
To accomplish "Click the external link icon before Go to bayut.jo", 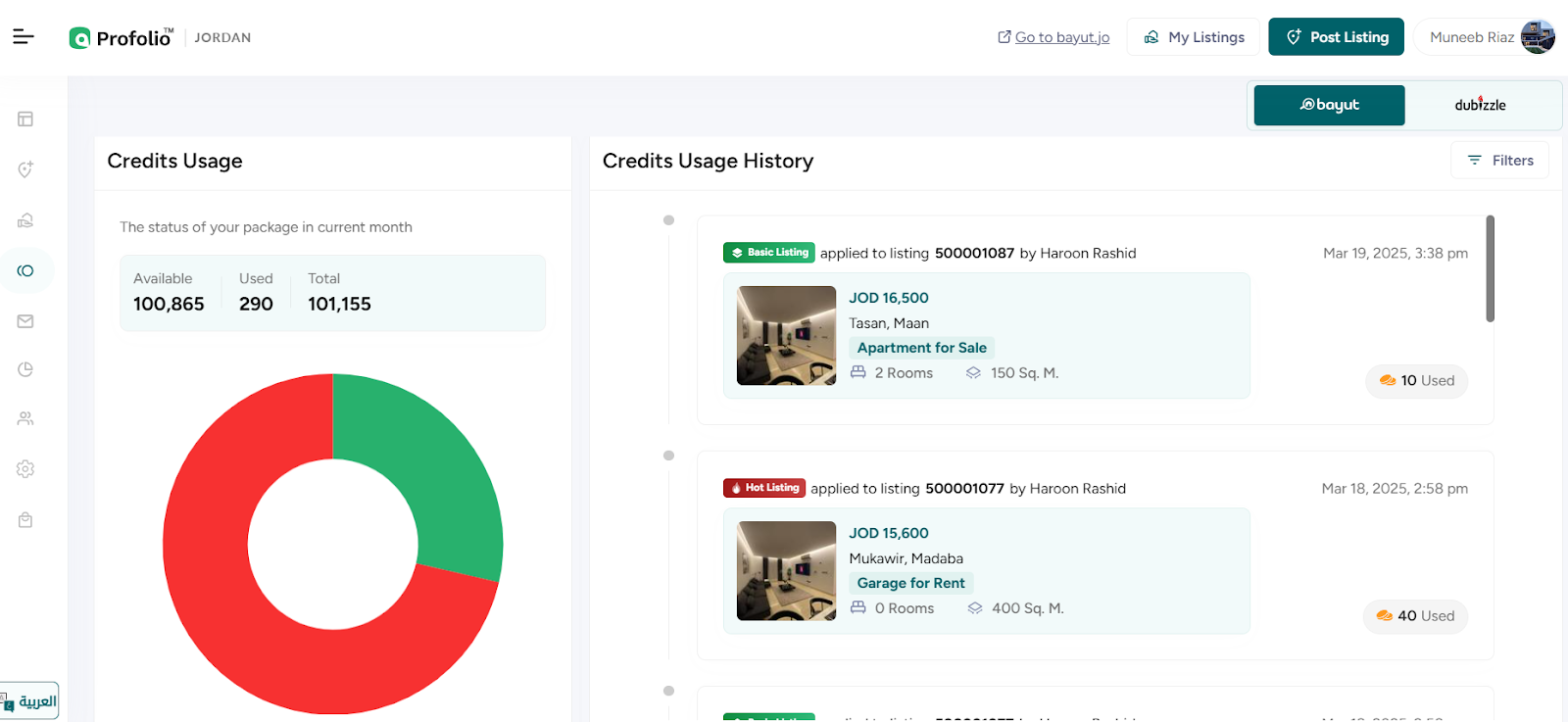I will coord(1004,37).
